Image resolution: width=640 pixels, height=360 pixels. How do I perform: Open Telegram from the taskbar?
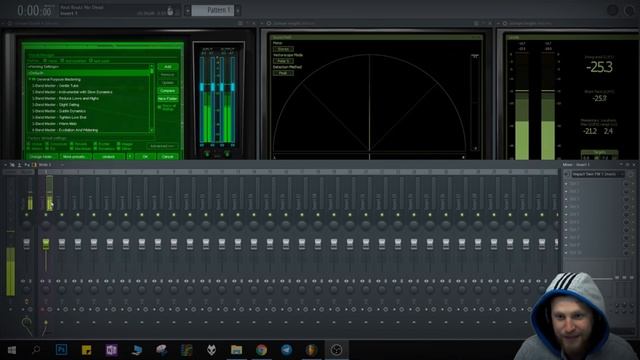point(287,350)
